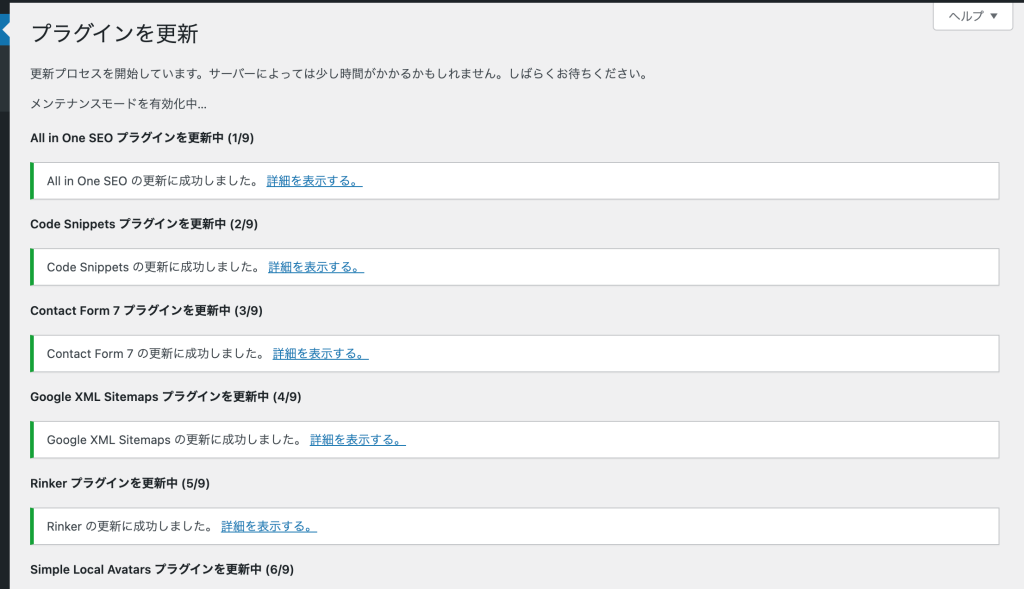Show details for Contact Form 7 update
The image size is (1024, 589).
[x=320, y=354]
